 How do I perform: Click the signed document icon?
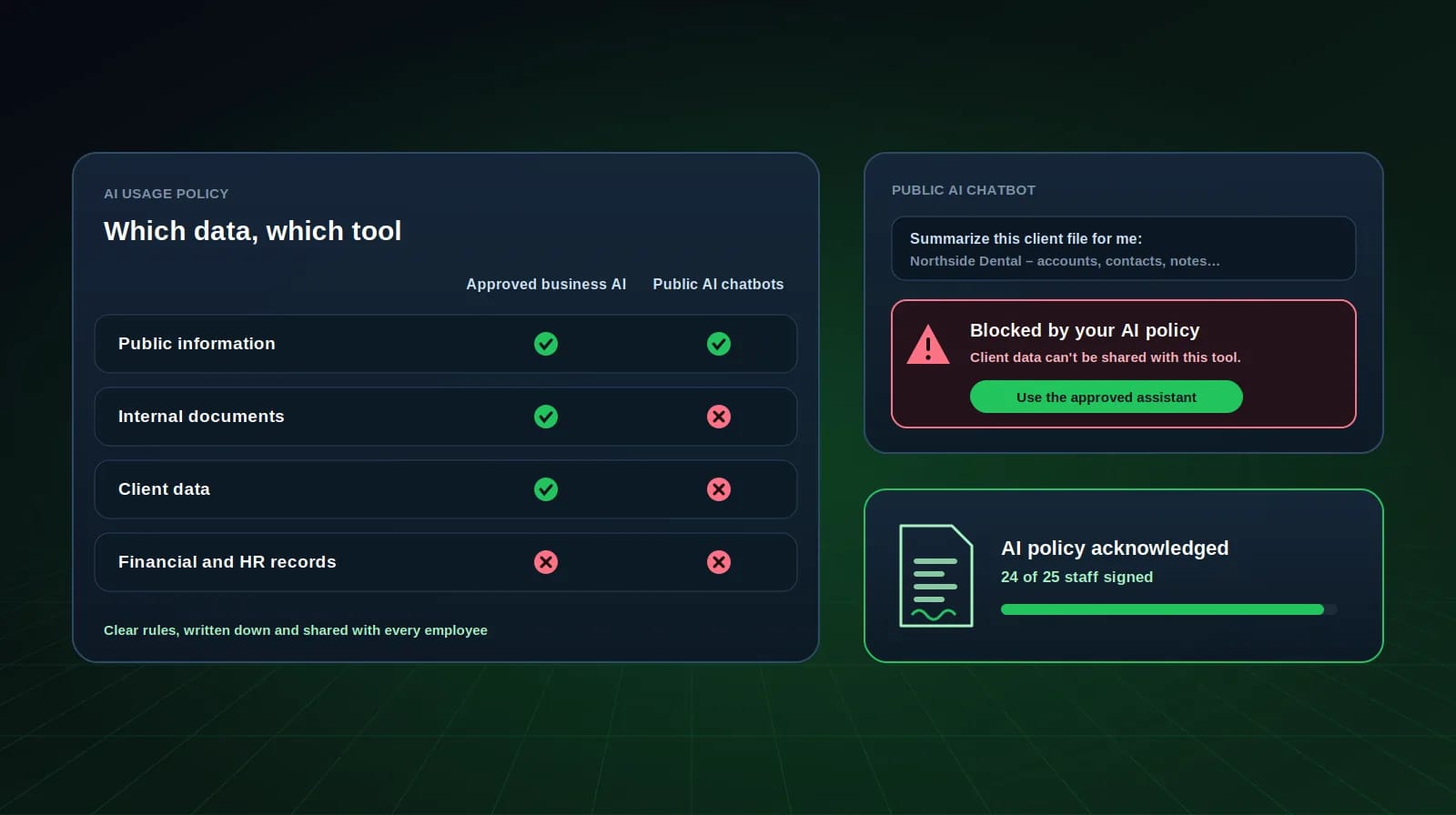tap(936, 576)
